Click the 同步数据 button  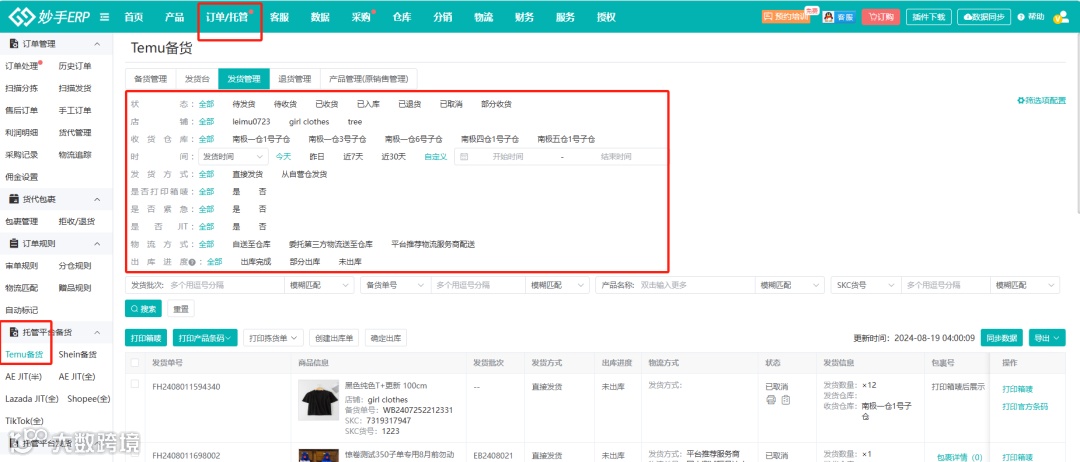pos(1001,337)
